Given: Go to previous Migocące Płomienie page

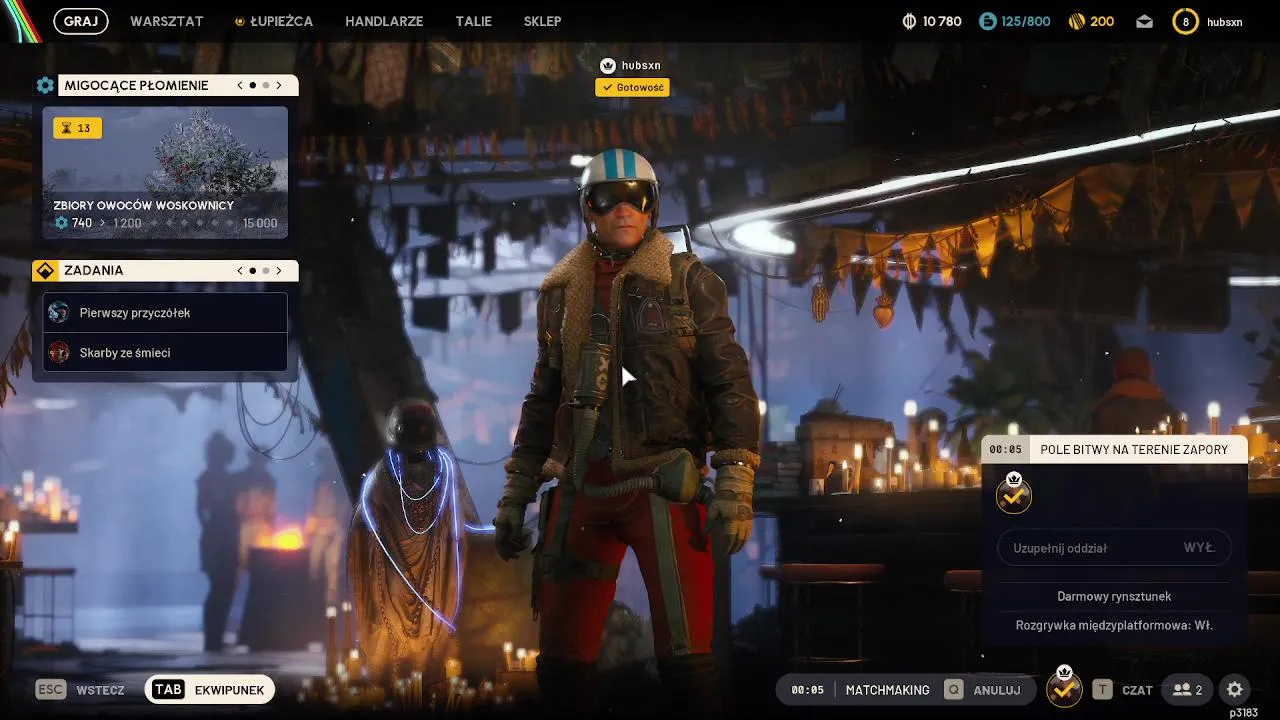Looking at the screenshot, I should (x=240, y=86).
